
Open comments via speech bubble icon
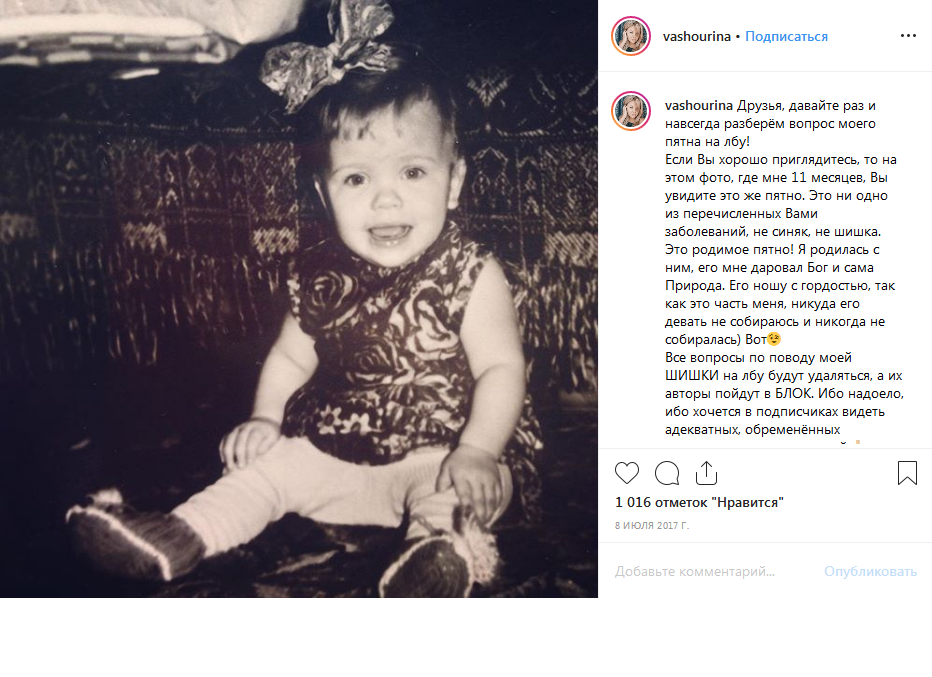point(667,473)
